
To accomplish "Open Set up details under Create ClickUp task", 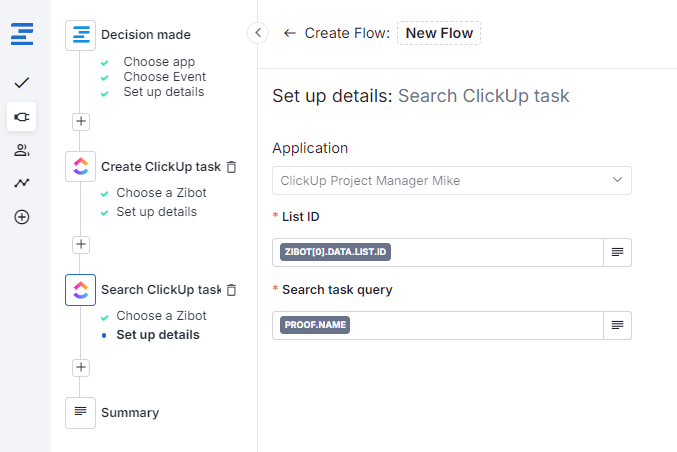I will [x=156, y=212].
